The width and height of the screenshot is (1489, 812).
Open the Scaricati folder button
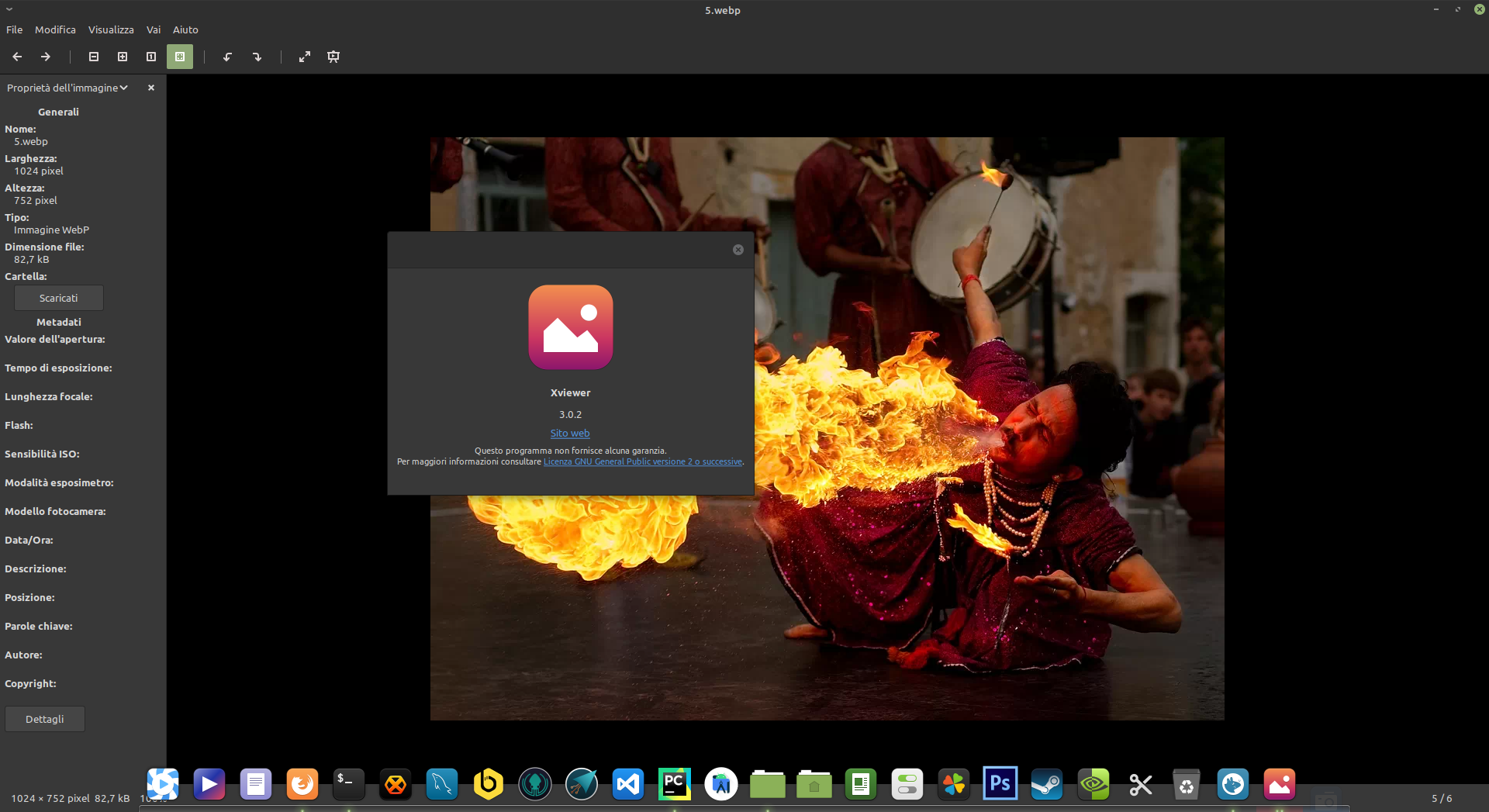tap(58, 298)
